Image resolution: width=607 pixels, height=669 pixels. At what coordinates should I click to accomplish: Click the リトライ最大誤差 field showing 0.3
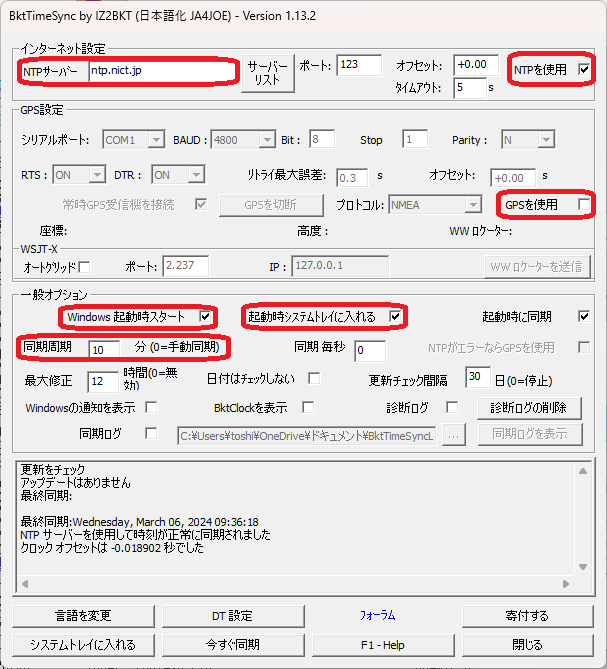pos(351,178)
